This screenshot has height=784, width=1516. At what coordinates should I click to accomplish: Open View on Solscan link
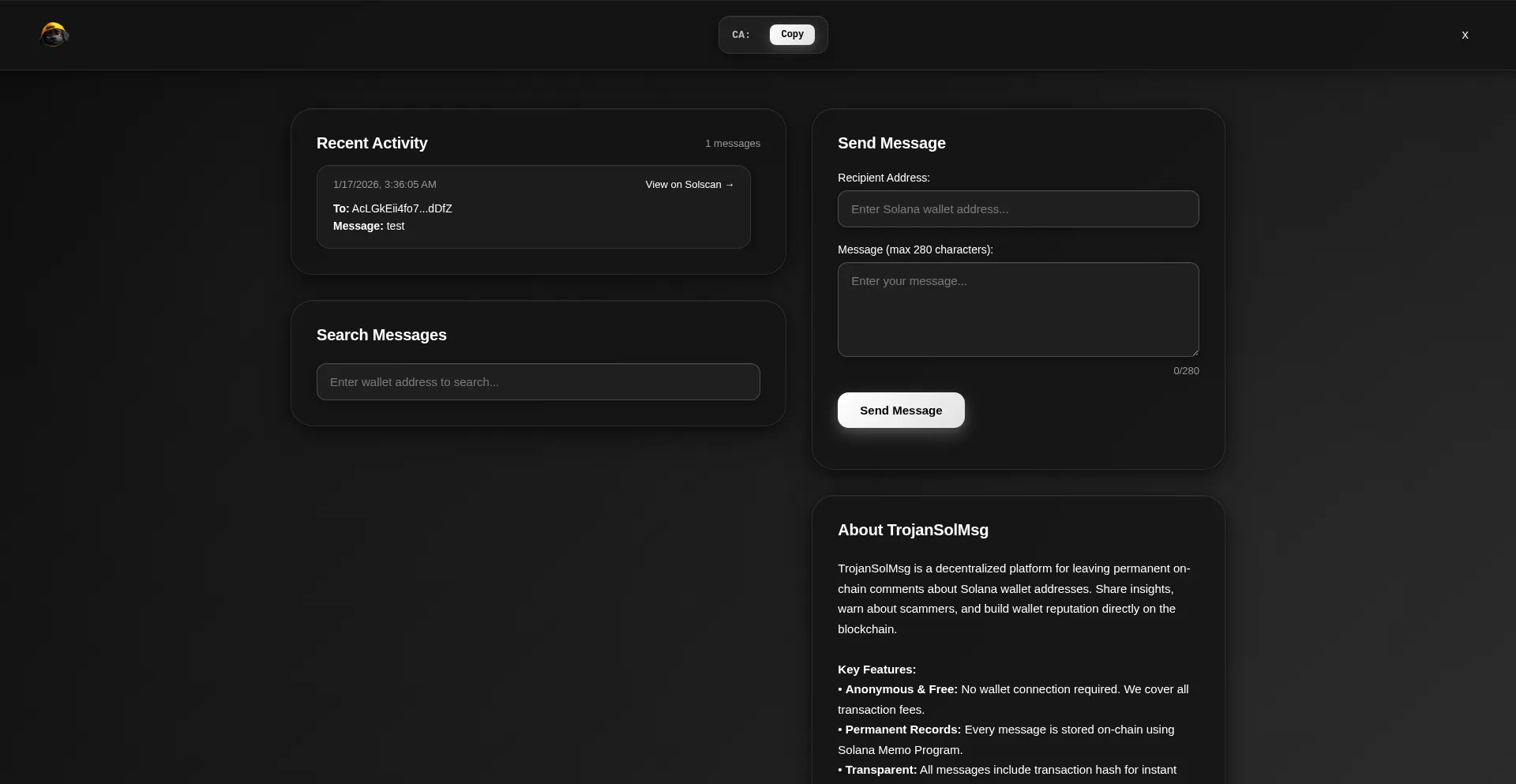tap(689, 185)
